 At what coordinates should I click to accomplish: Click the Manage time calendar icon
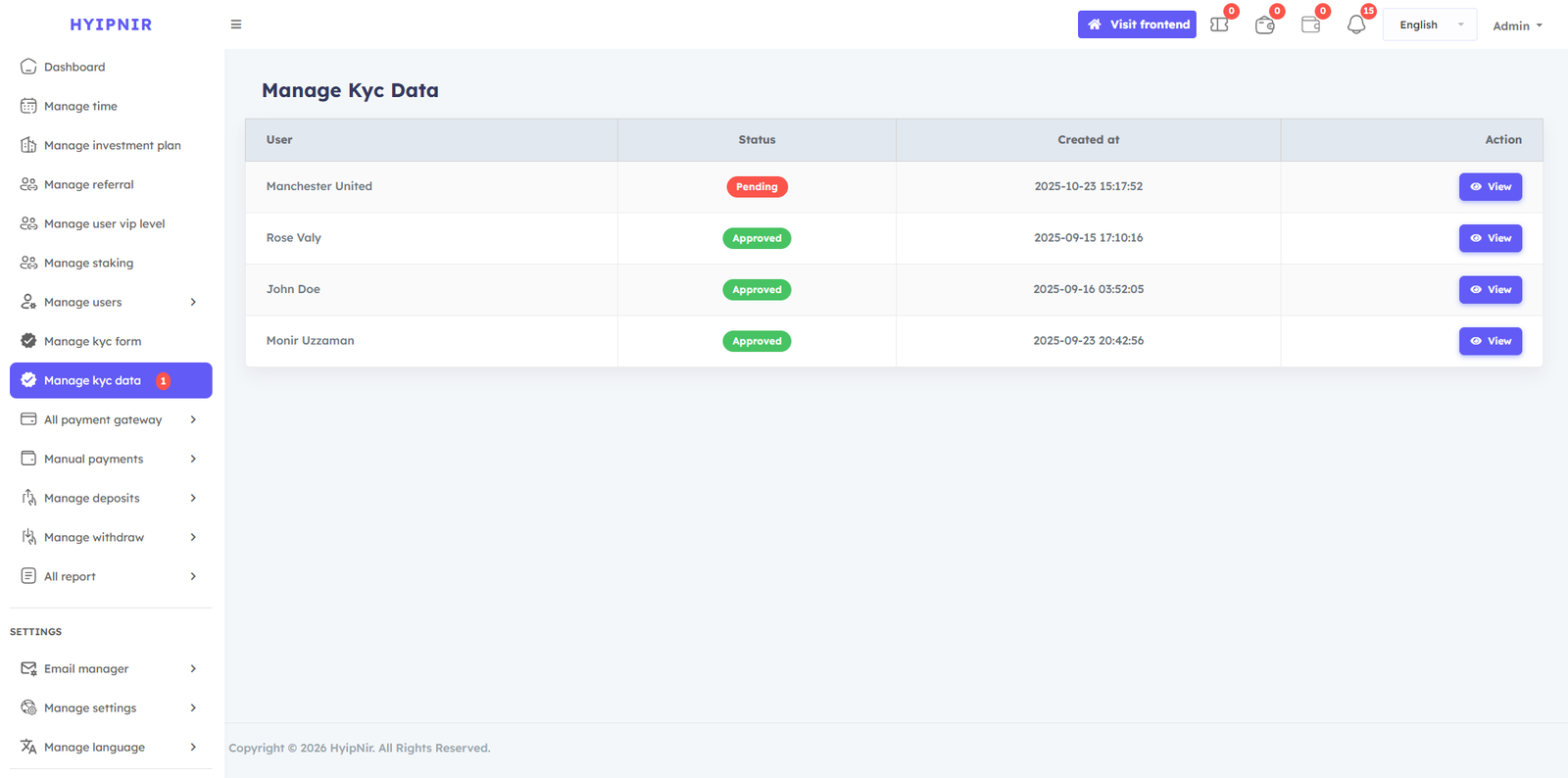click(28, 106)
